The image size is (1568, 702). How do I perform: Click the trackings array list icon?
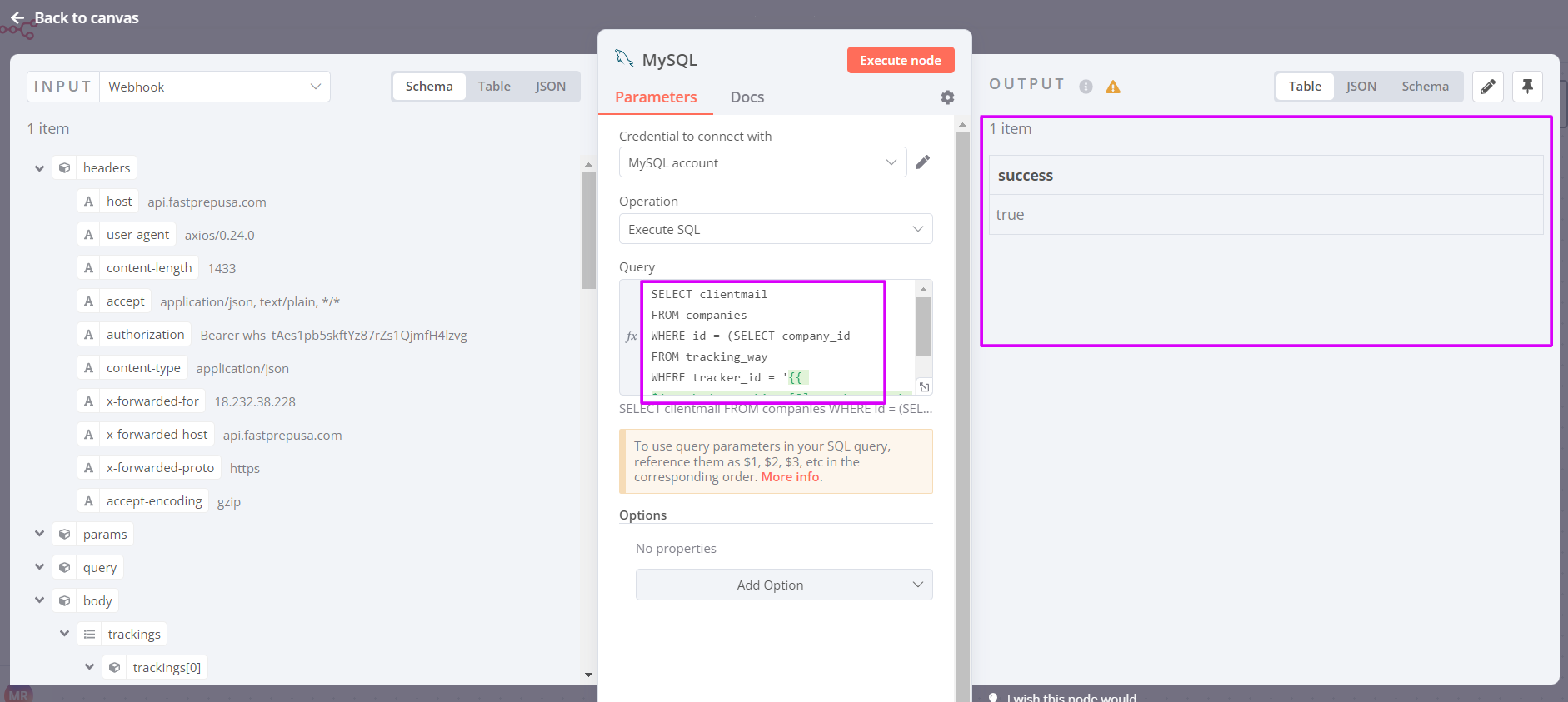[89, 635]
